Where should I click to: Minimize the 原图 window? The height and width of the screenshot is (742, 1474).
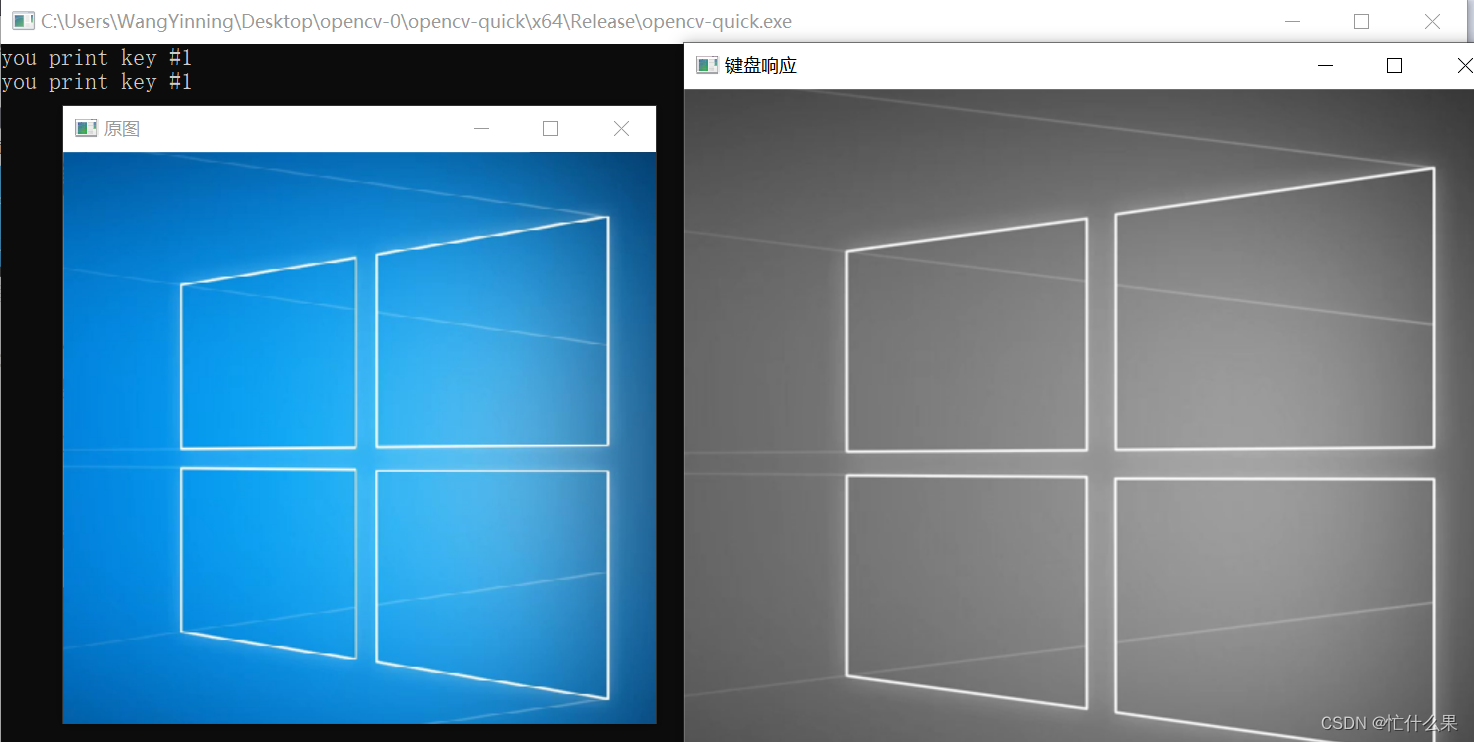(481, 128)
